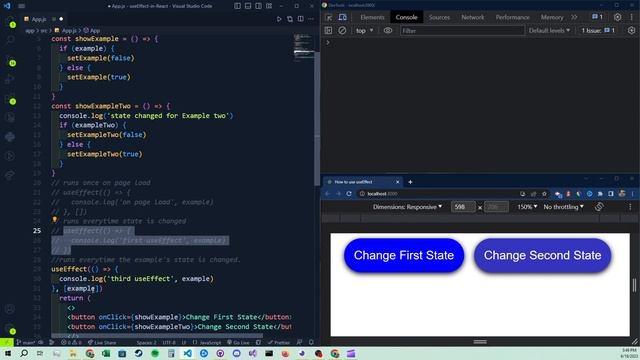Open the Memory tab
Screen dimensions: 640x360
551,17
